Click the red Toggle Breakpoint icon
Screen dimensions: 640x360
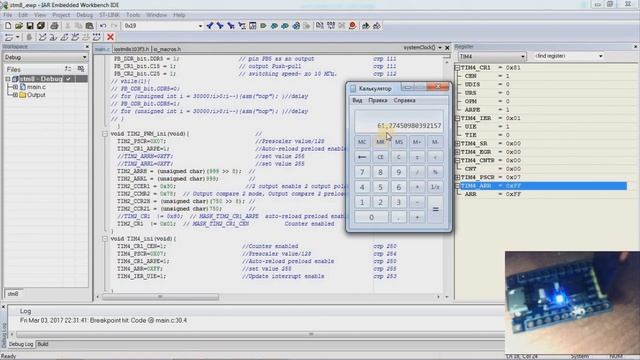pos(353,26)
